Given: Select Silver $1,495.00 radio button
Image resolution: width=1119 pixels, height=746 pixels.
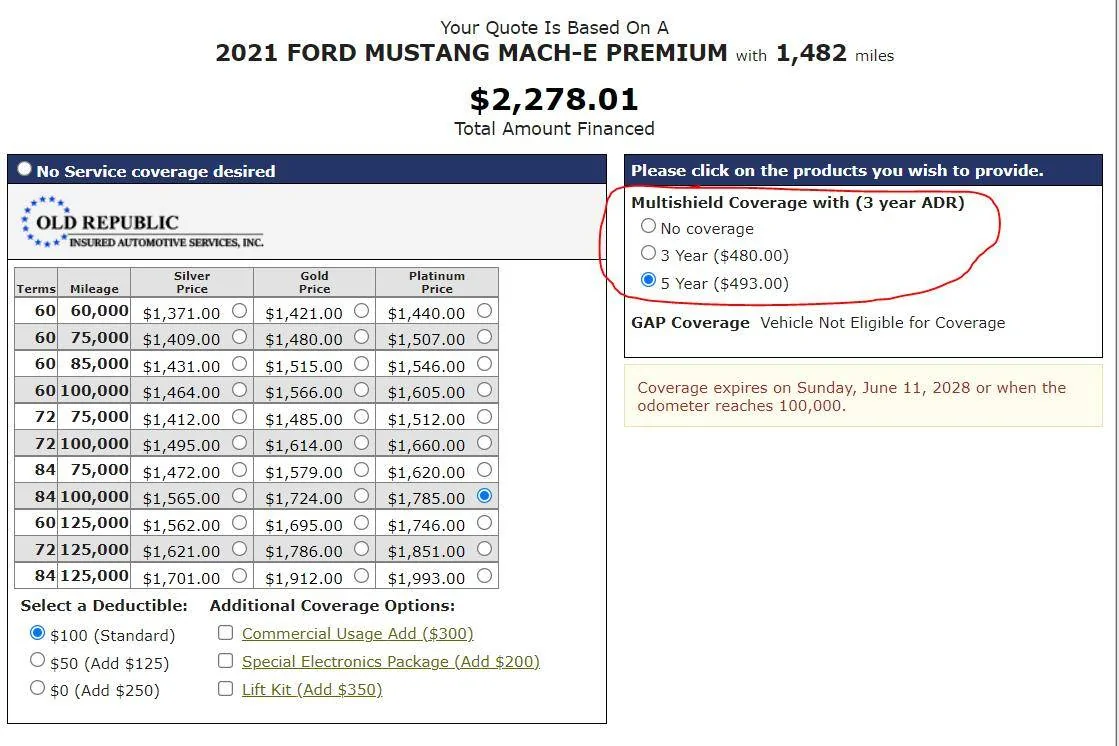Looking at the screenshot, I should (x=240, y=443).
